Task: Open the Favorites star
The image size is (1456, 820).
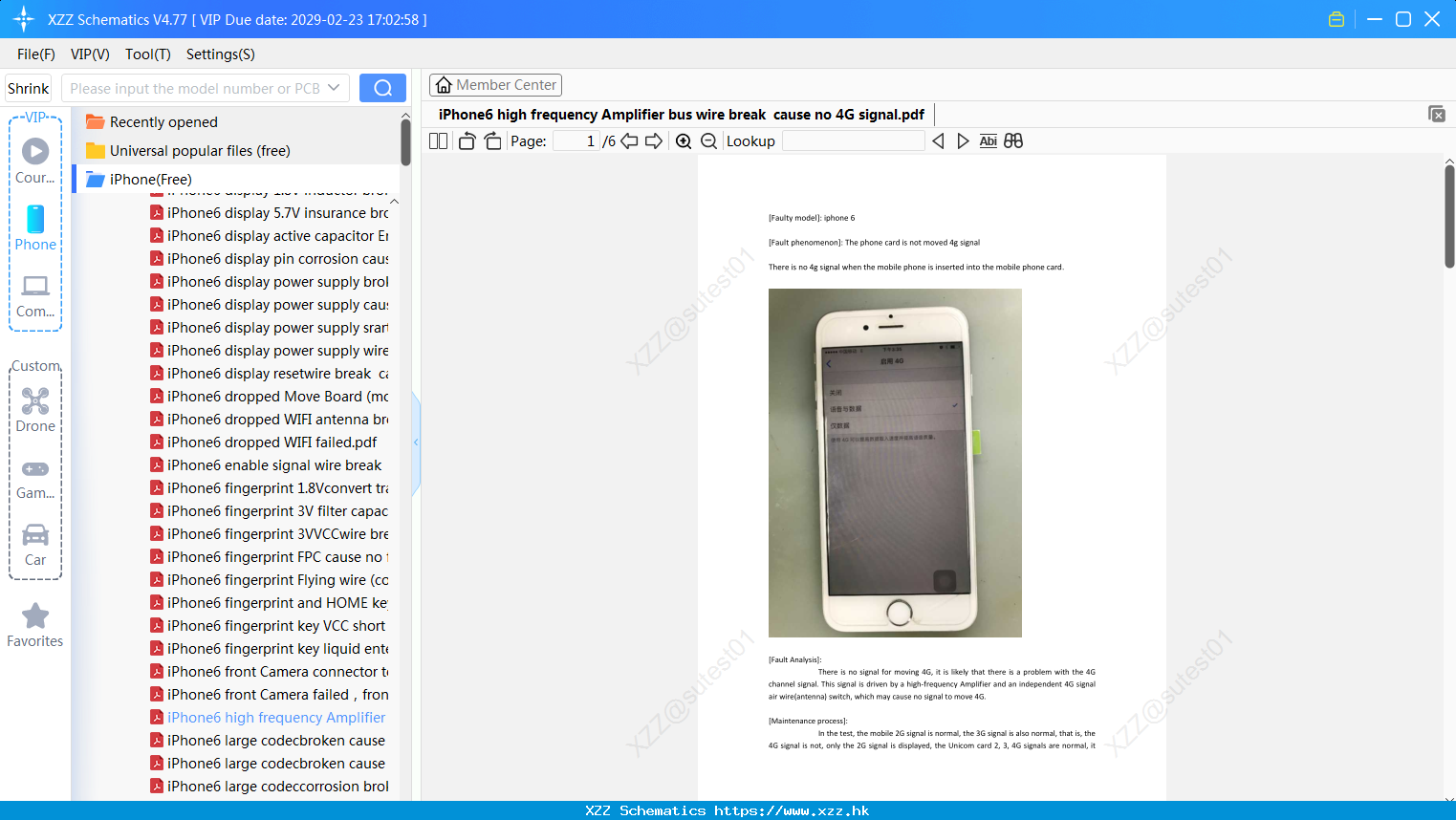Action: tap(35, 625)
